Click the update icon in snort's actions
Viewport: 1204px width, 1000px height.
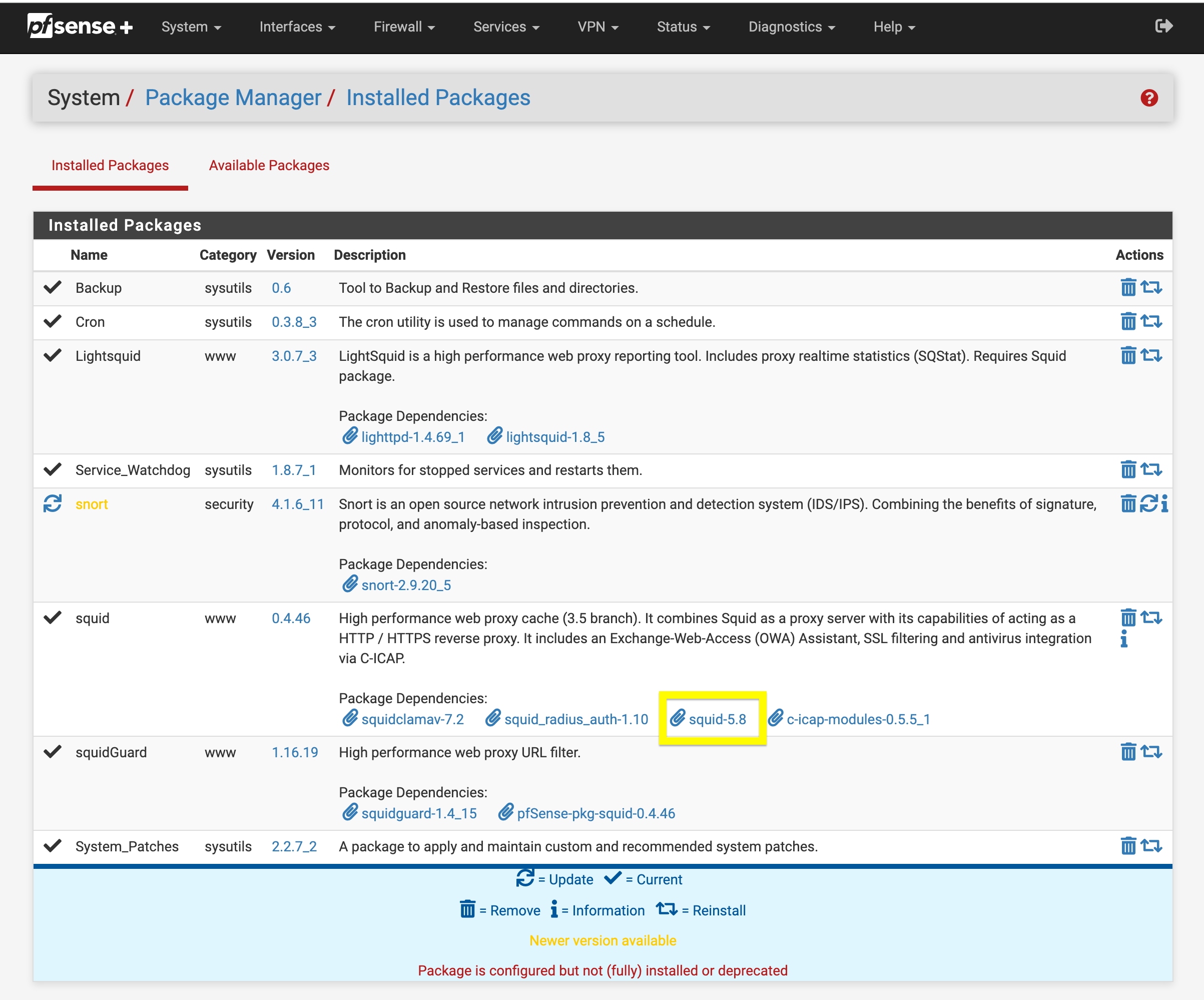[x=1148, y=504]
